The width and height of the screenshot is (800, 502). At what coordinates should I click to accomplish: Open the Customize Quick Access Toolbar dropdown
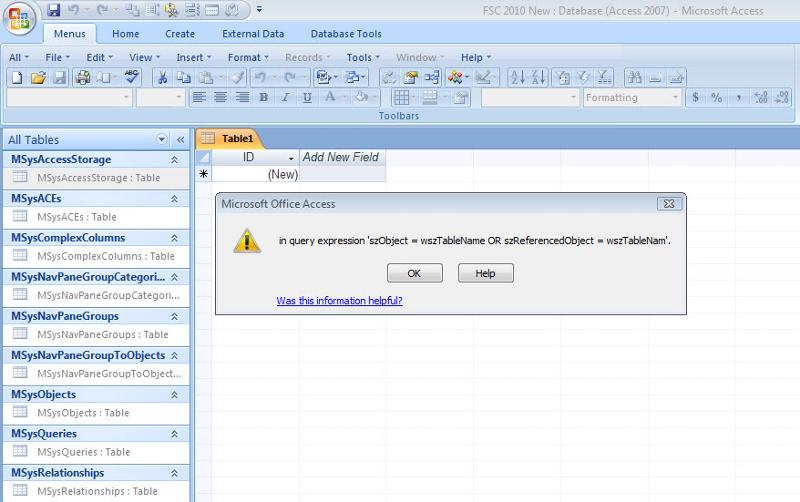tap(259, 10)
